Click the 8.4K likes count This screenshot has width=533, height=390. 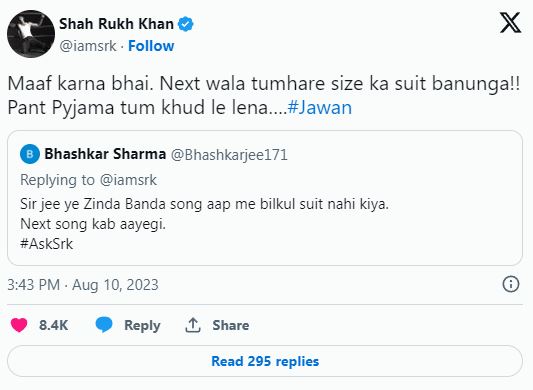[x=53, y=325]
